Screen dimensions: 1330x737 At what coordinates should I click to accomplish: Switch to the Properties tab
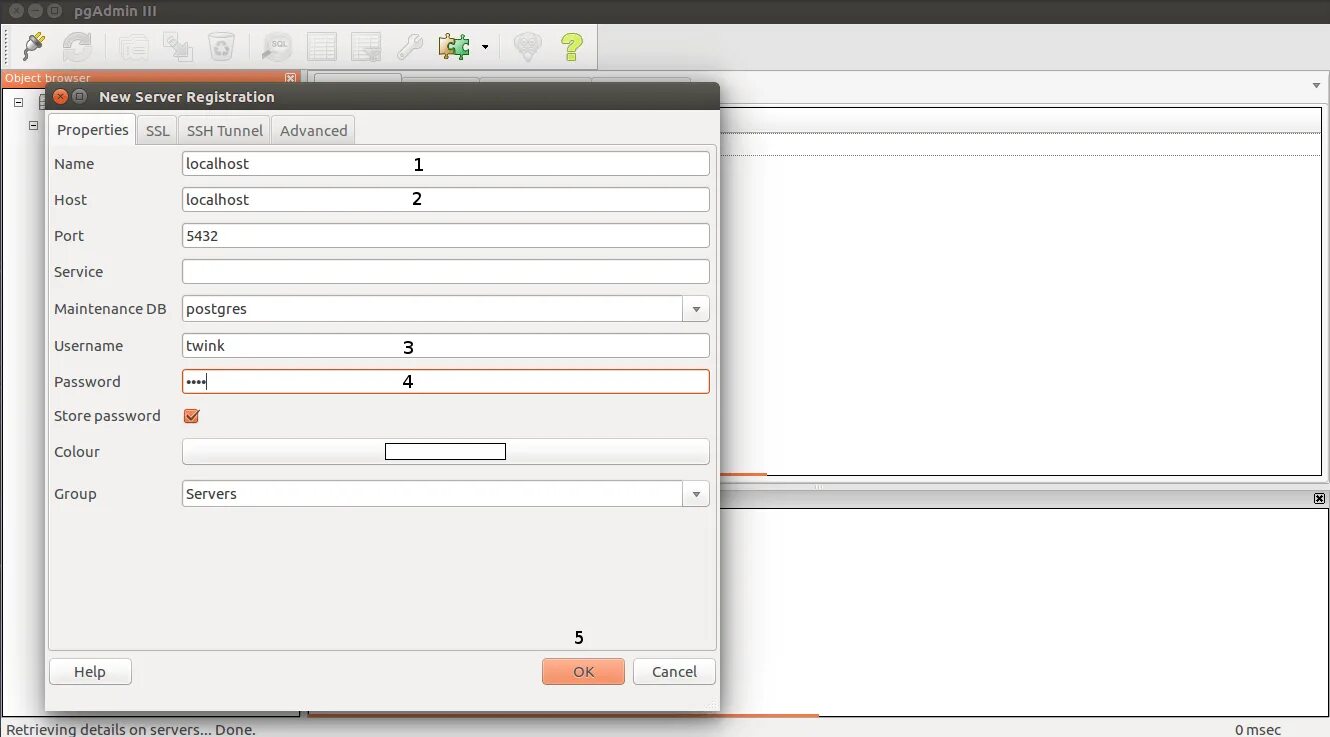click(93, 129)
